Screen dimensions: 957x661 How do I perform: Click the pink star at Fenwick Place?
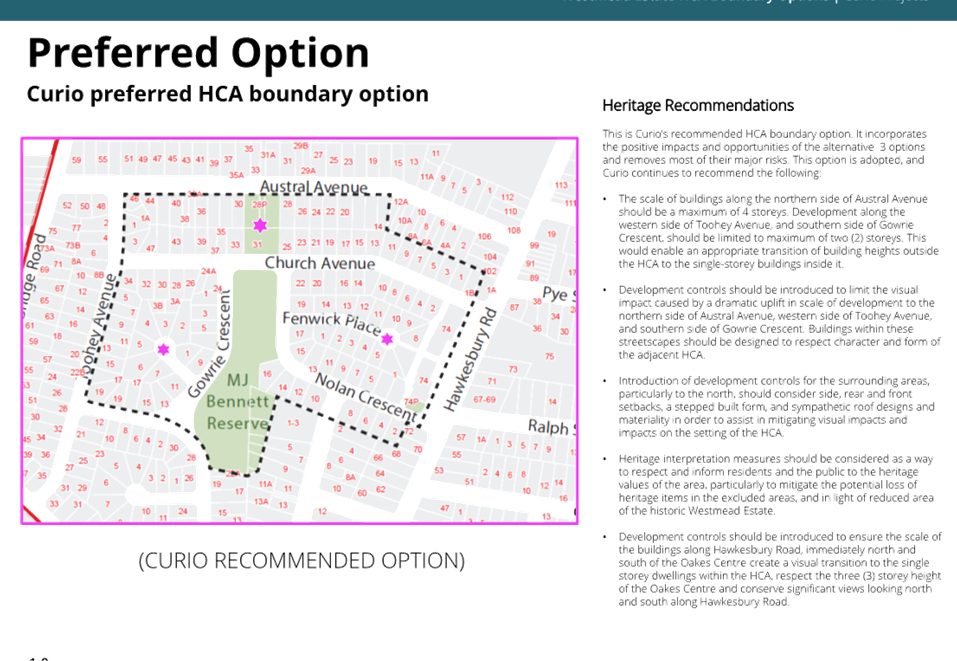(x=387, y=339)
